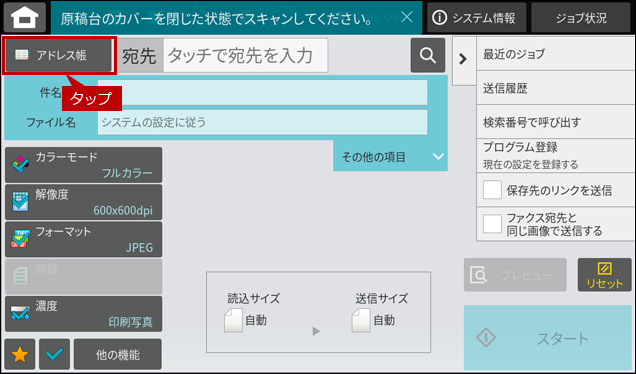
Task: Open システム情報 (System Information)
Action: [x=476, y=17]
